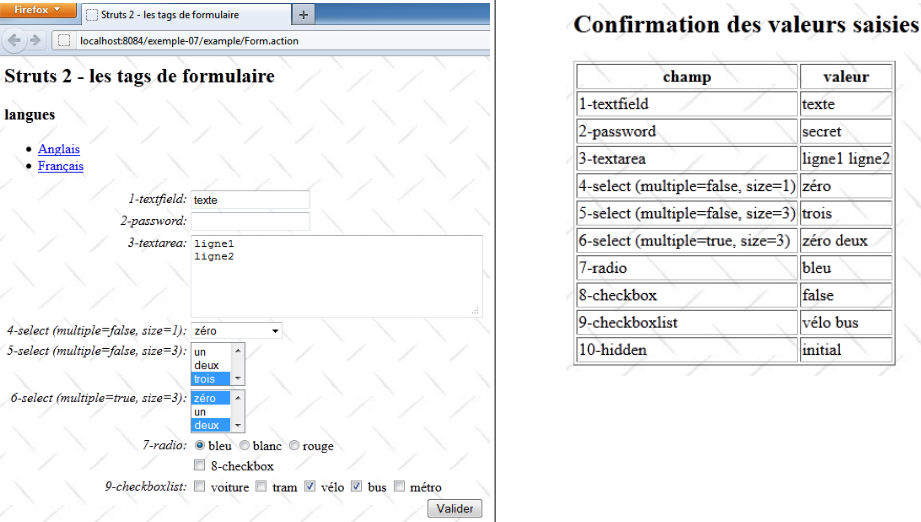Expand the 4-select zéro dropdown
This screenshot has height=522, width=921.
coord(236,331)
